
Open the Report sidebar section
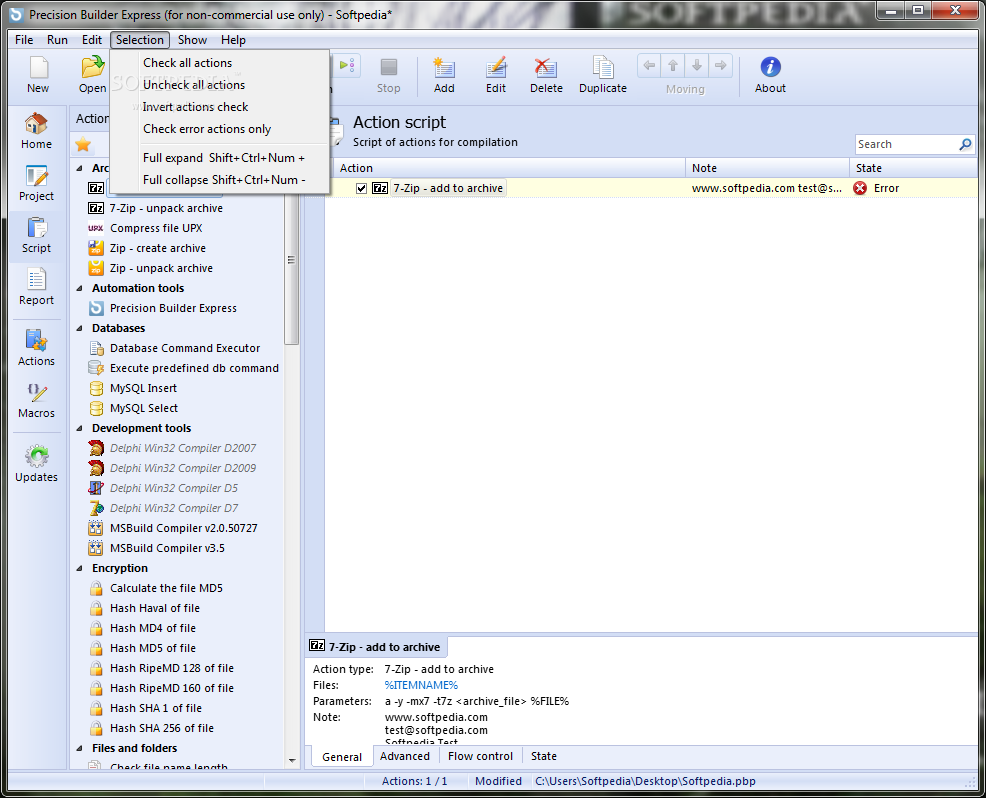pos(36,287)
